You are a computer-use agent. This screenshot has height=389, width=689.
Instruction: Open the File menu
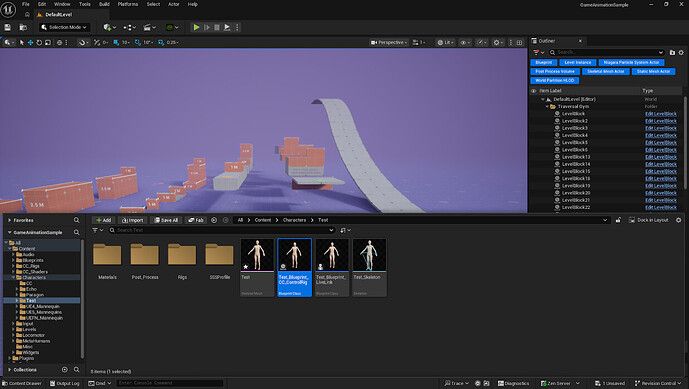26,4
